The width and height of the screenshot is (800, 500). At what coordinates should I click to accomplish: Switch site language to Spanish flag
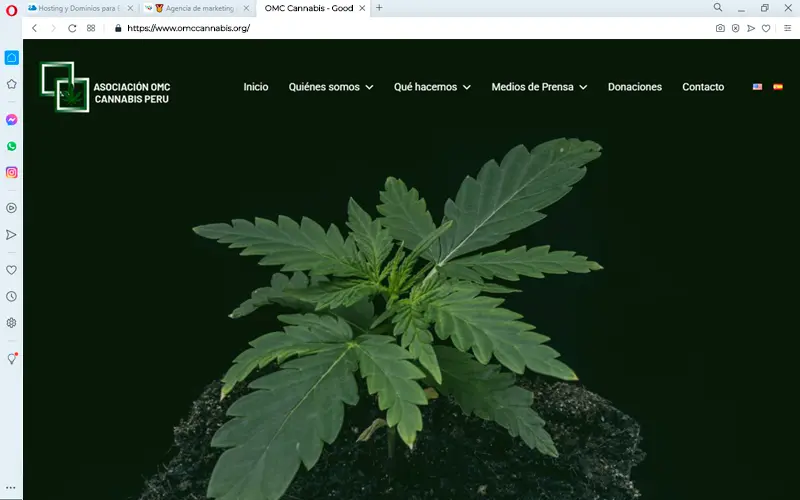click(x=777, y=87)
